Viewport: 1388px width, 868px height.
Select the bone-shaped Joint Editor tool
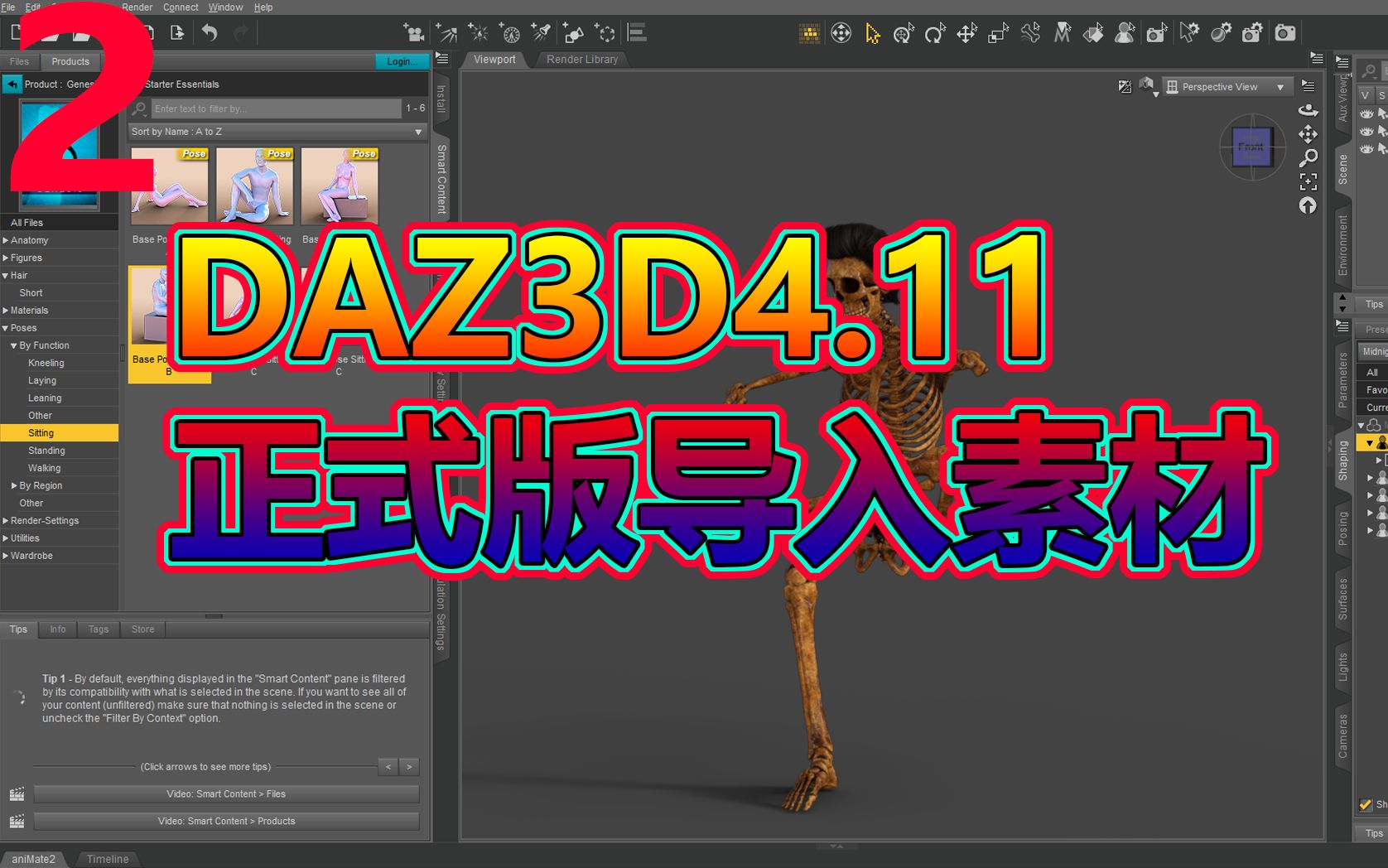[x=1030, y=33]
